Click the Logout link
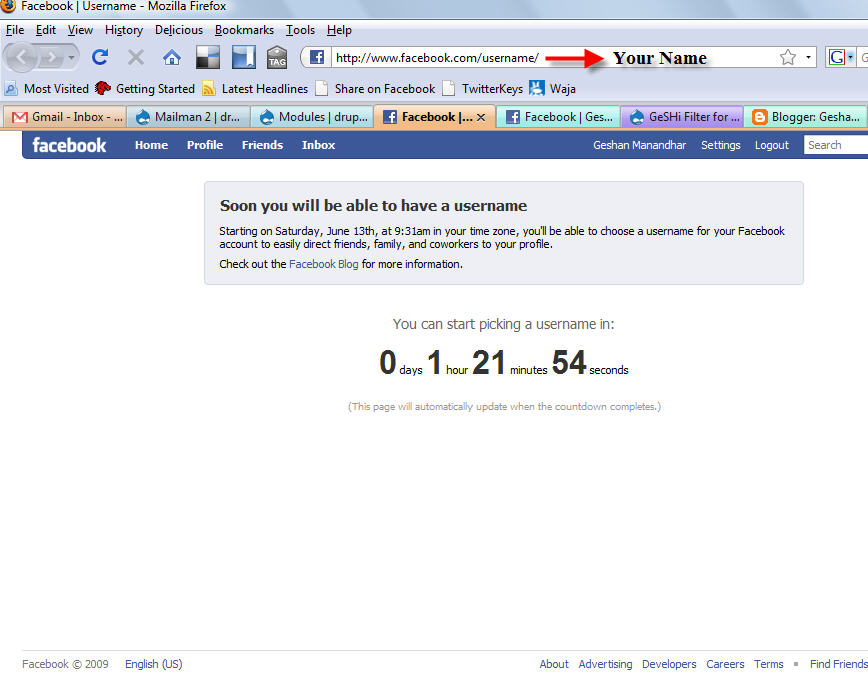Viewport: 868px width, 689px height. point(772,145)
